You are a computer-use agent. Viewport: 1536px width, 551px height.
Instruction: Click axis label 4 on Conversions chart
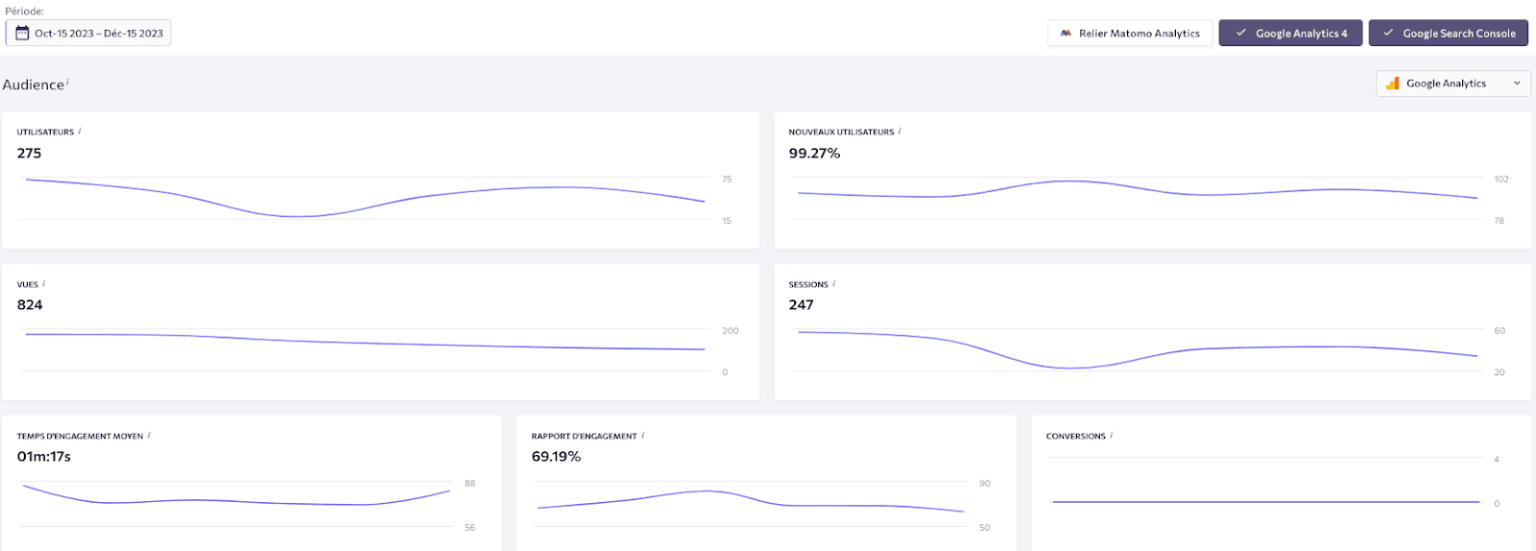pyautogui.click(x=1496, y=459)
